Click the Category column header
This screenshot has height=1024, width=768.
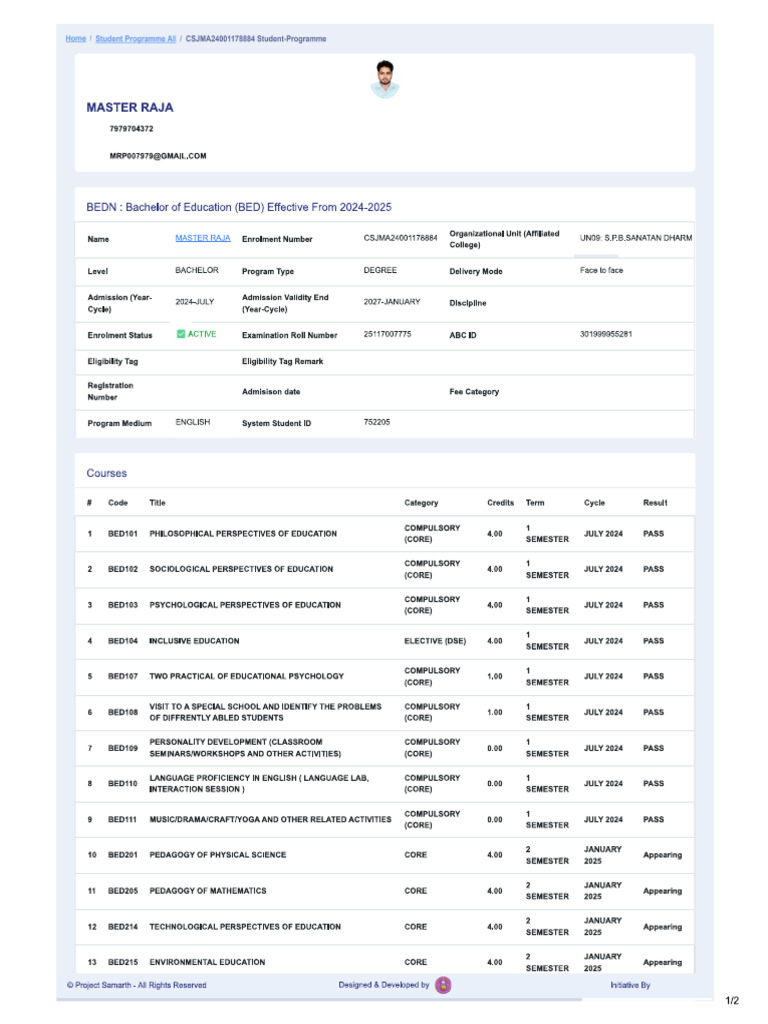pyautogui.click(x=421, y=503)
